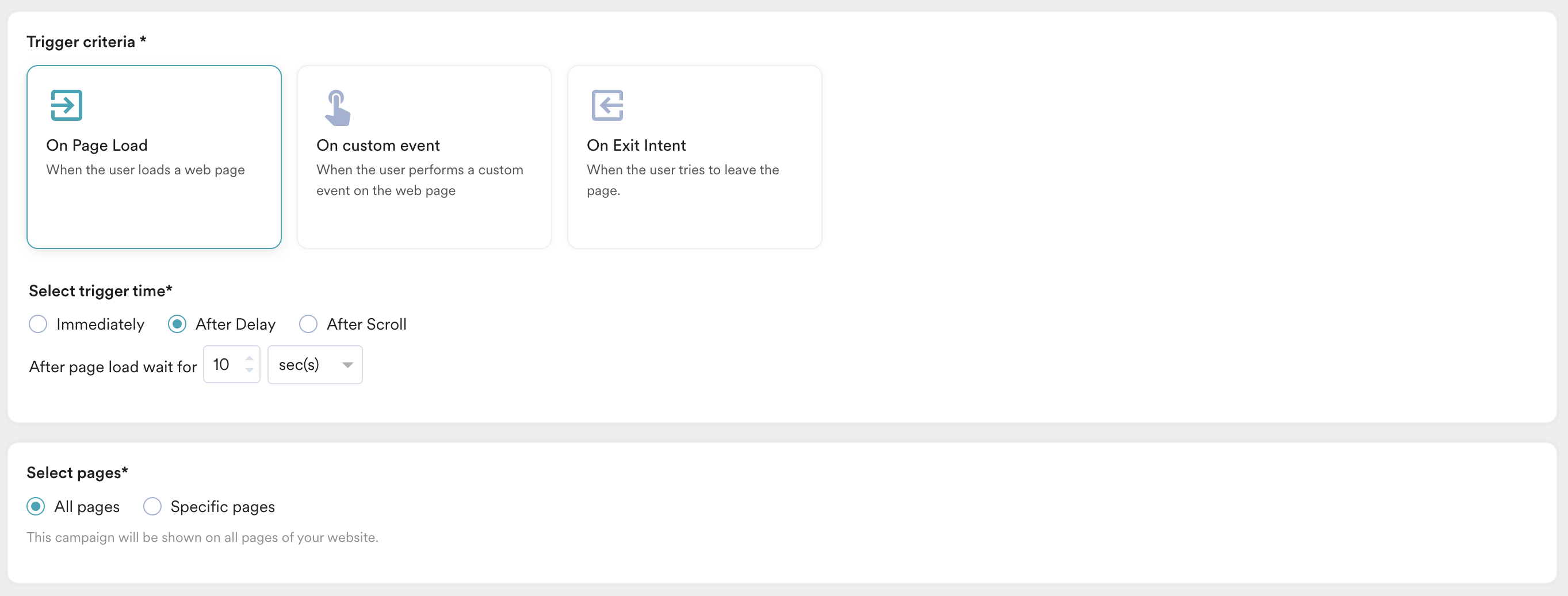This screenshot has height=596, width=1568.
Task: Open the sec(s) time unit dropdown
Action: (315, 365)
